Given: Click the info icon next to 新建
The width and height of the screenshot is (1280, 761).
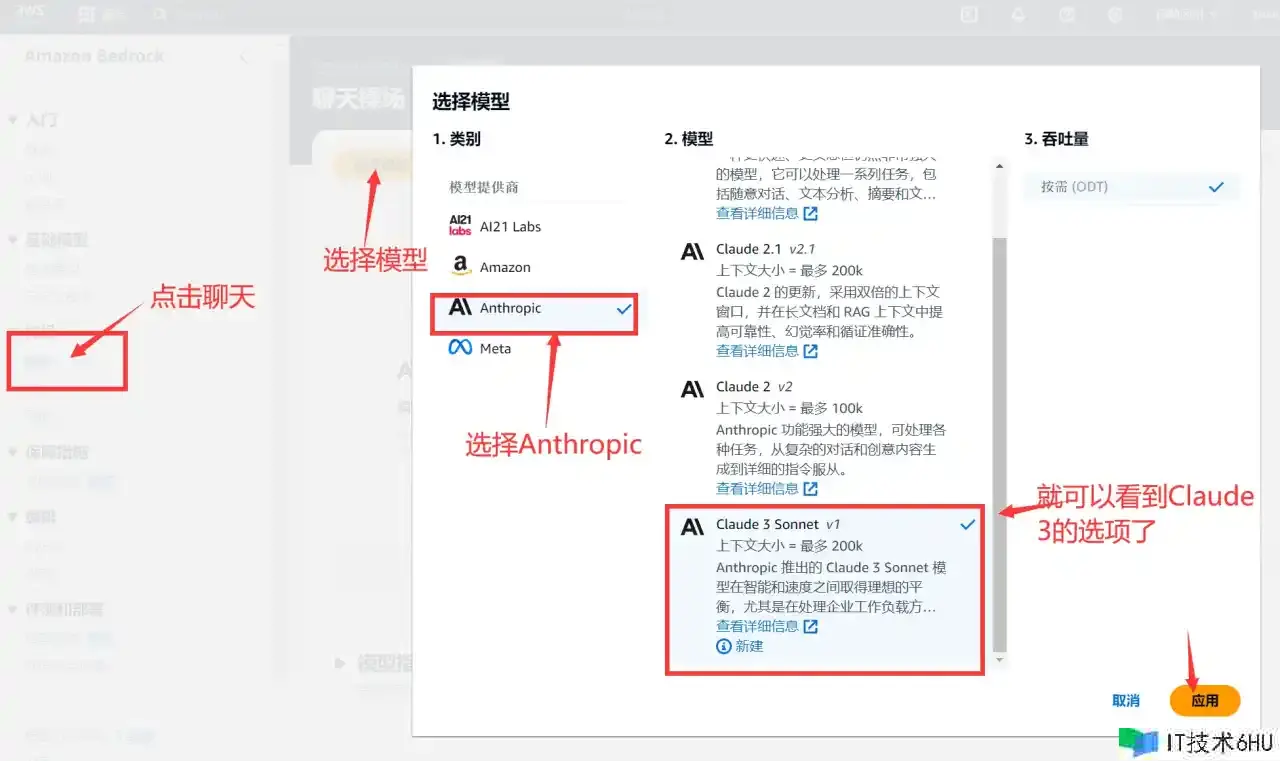Looking at the screenshot, I should [x=724, y=646].
